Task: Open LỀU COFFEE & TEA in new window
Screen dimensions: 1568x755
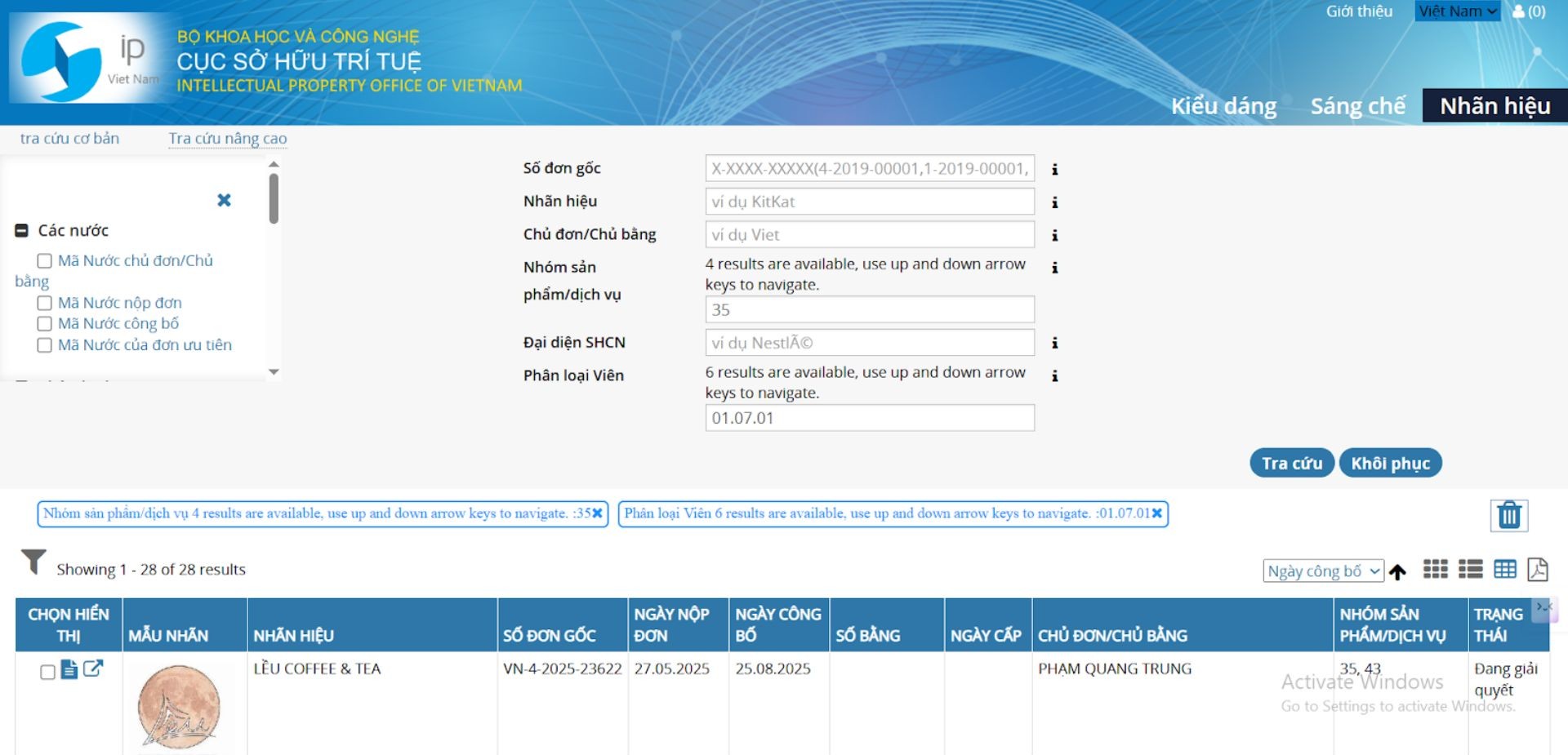Action: tap(93, 668)
